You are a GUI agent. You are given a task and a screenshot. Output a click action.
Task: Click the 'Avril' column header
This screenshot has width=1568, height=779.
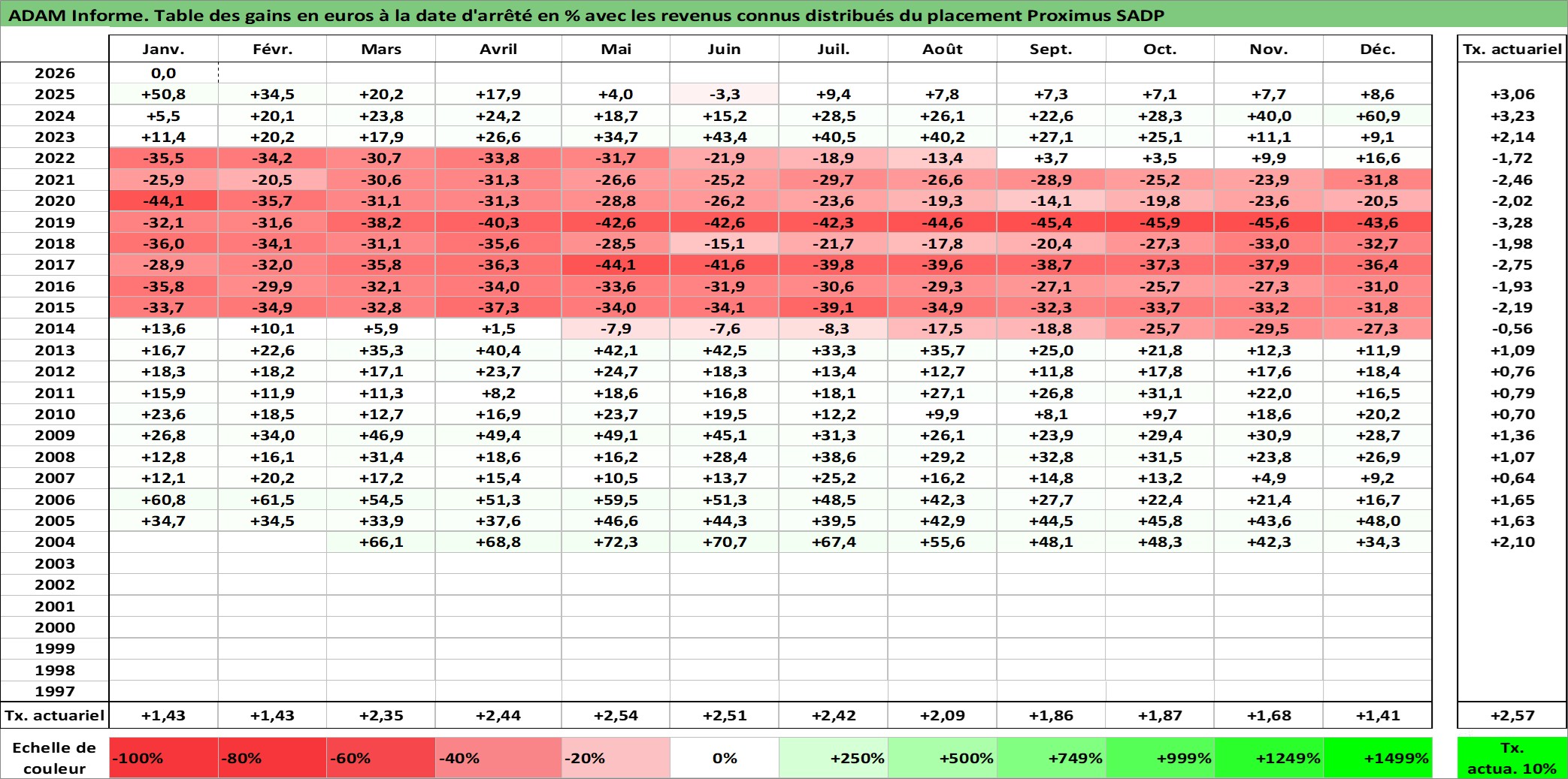coord(498,49)
